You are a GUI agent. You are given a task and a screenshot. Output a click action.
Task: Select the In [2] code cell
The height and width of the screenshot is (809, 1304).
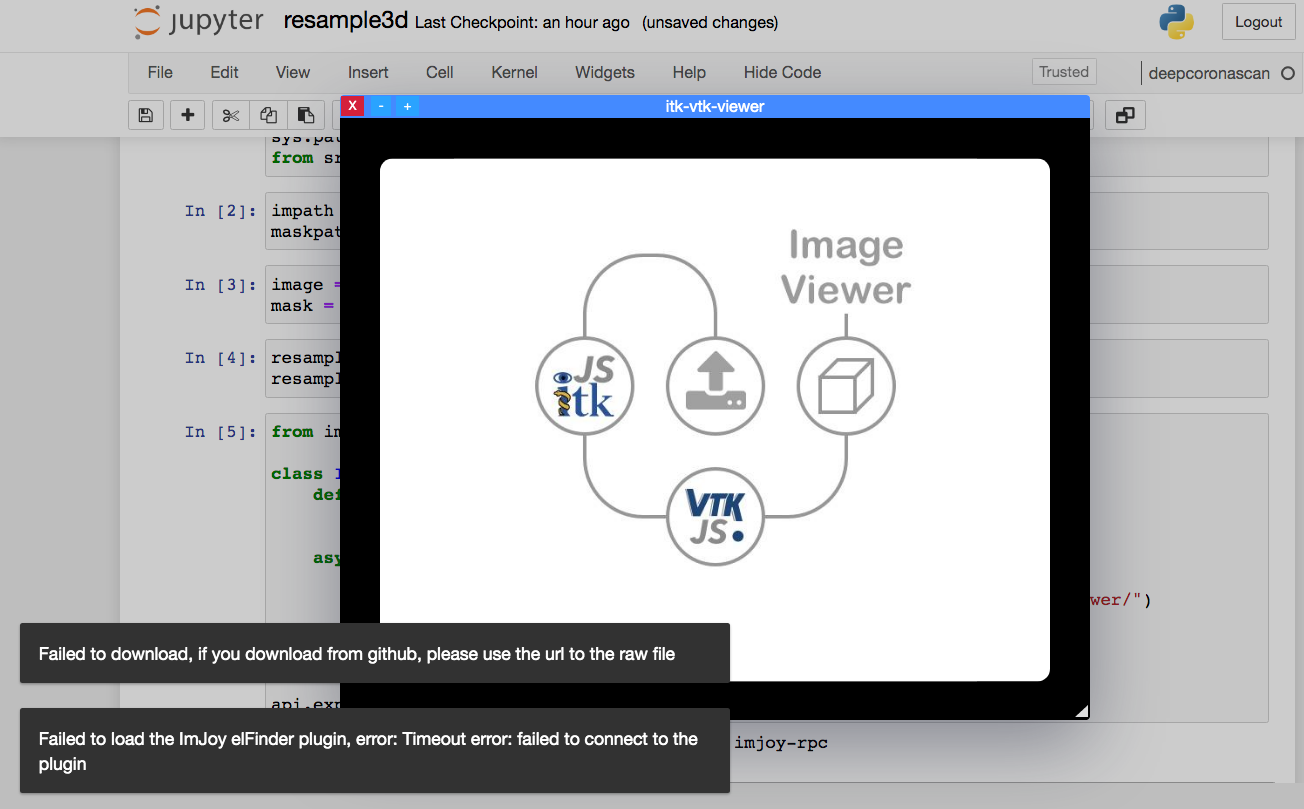[x=767, y=221]
